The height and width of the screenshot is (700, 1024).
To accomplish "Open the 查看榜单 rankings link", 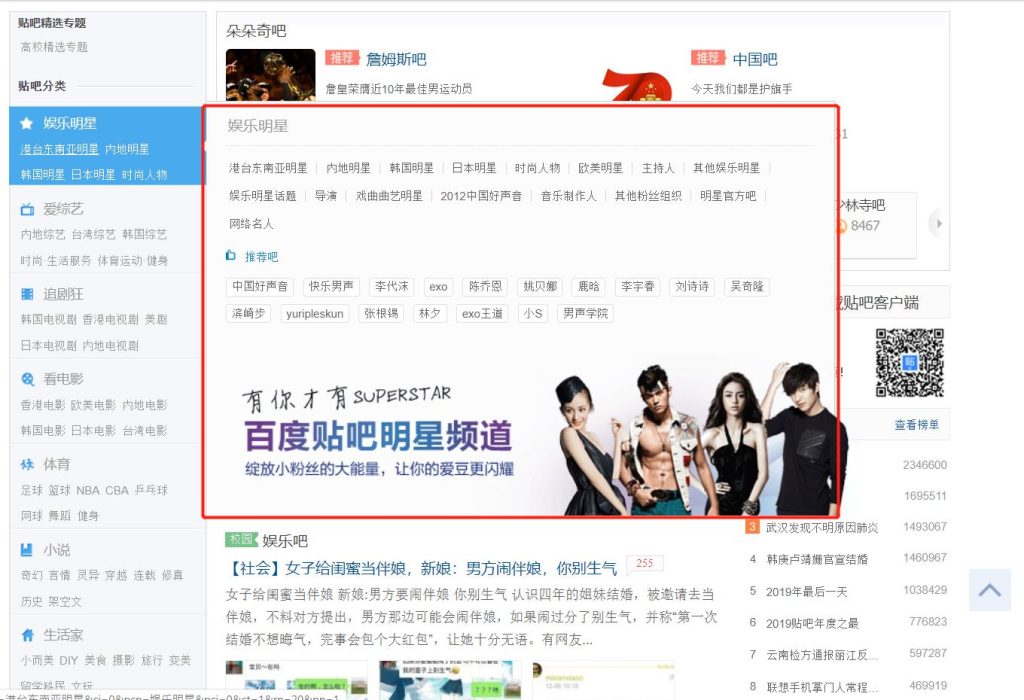I will coord(916,424).
